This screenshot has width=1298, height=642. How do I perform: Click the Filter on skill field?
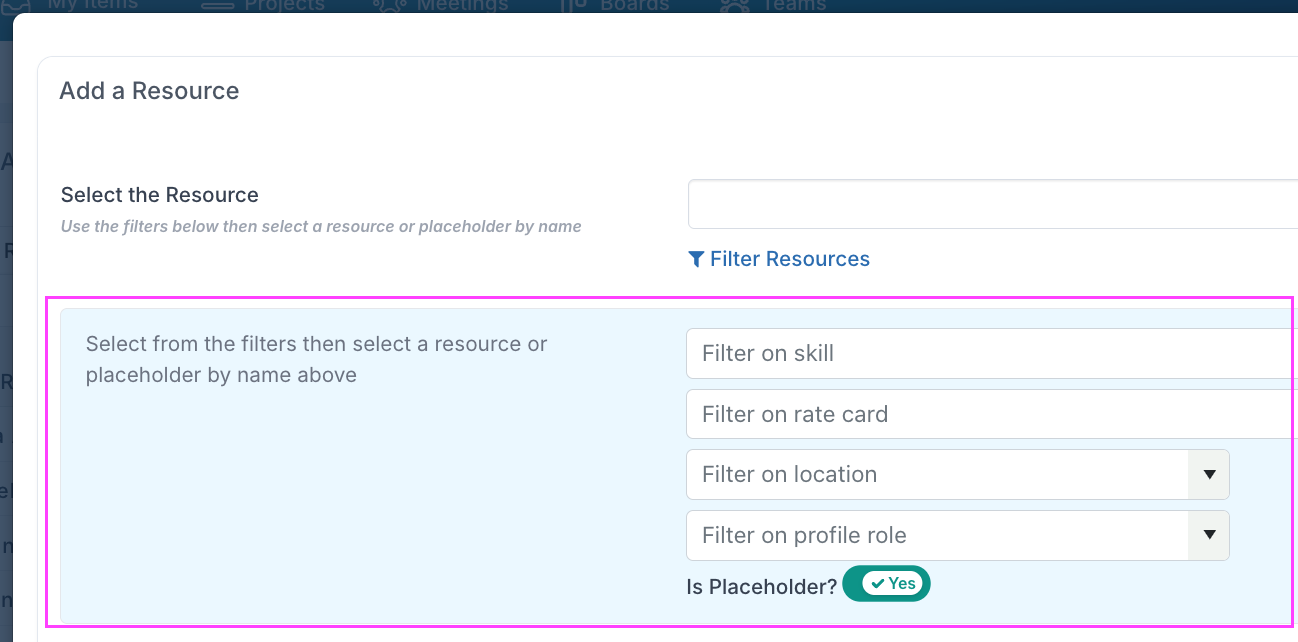coord(992,354)
